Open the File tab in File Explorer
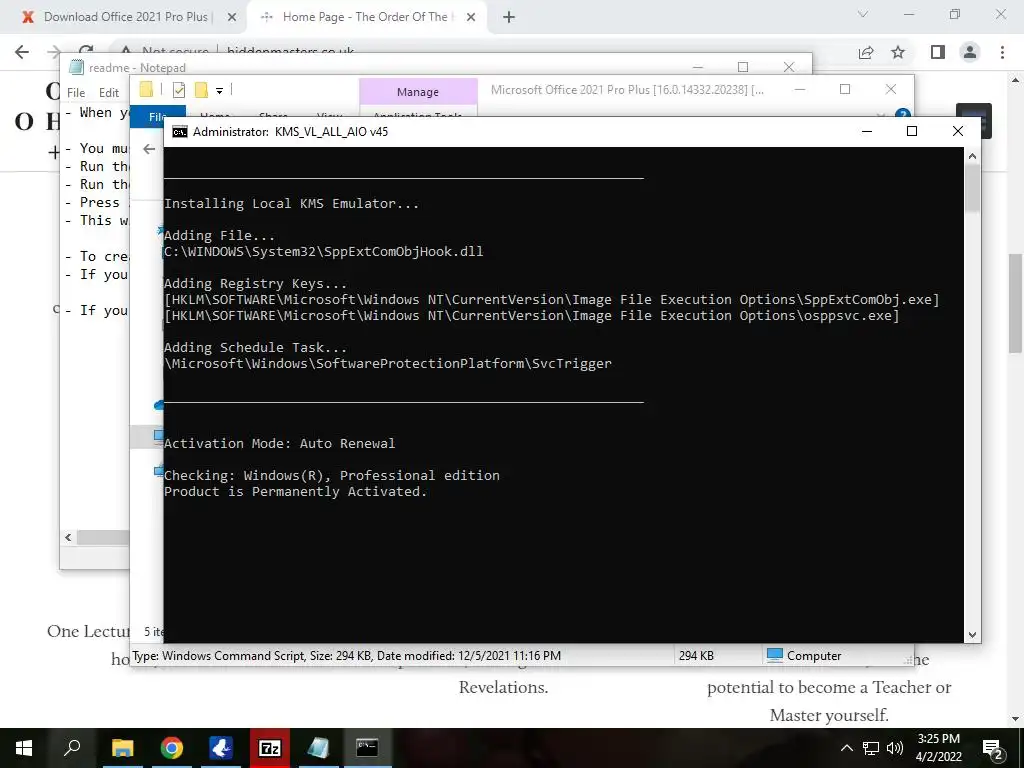This screenshot has height=768, width=1024. [157, 116]
